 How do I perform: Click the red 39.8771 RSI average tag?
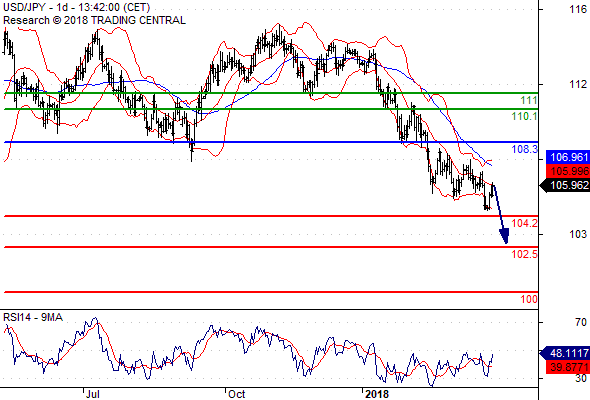tap(568, 367)
